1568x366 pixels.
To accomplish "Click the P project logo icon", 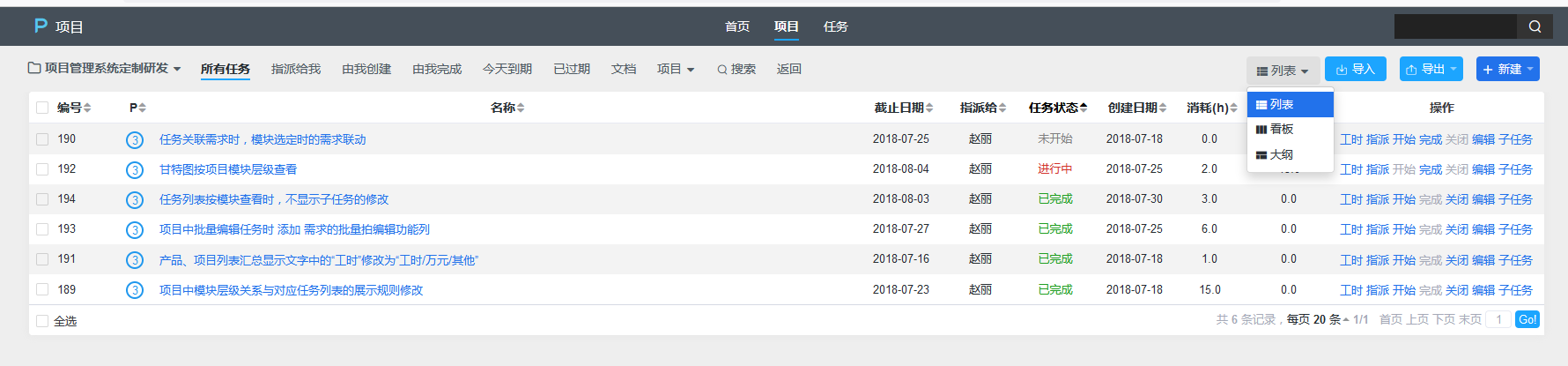I will pos(41,26).
